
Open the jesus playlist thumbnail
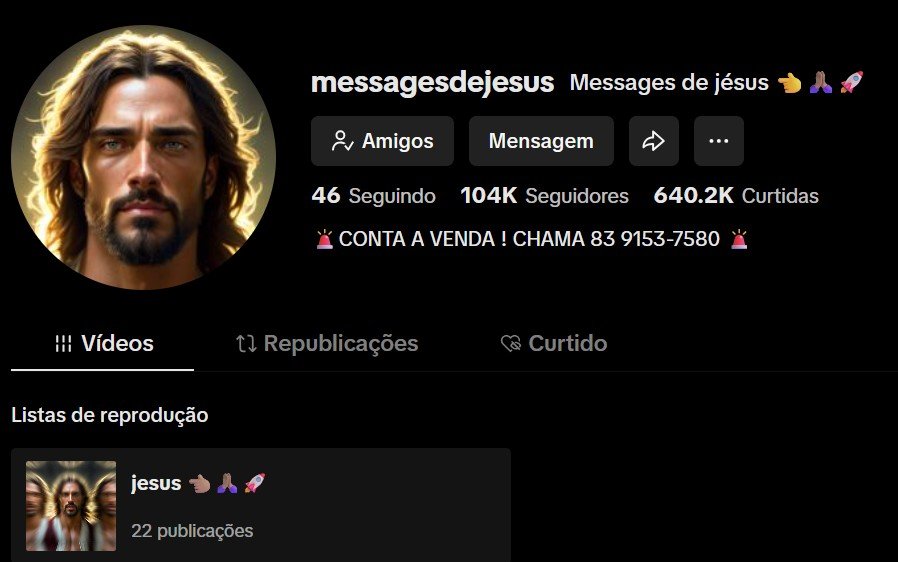[71, 506]
